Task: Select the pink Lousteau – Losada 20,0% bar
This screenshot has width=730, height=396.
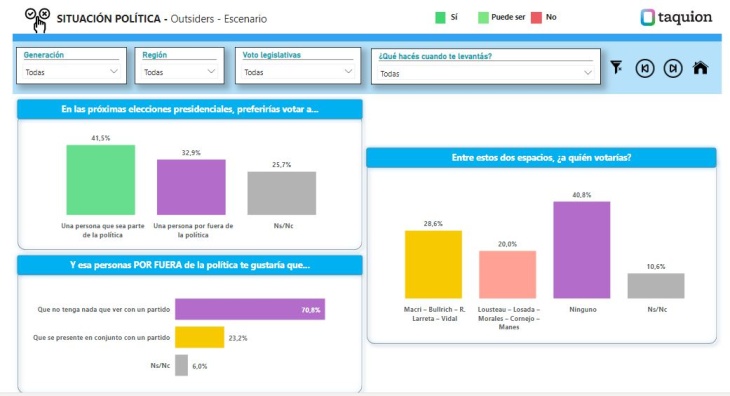Action: [x=507, y=275]
